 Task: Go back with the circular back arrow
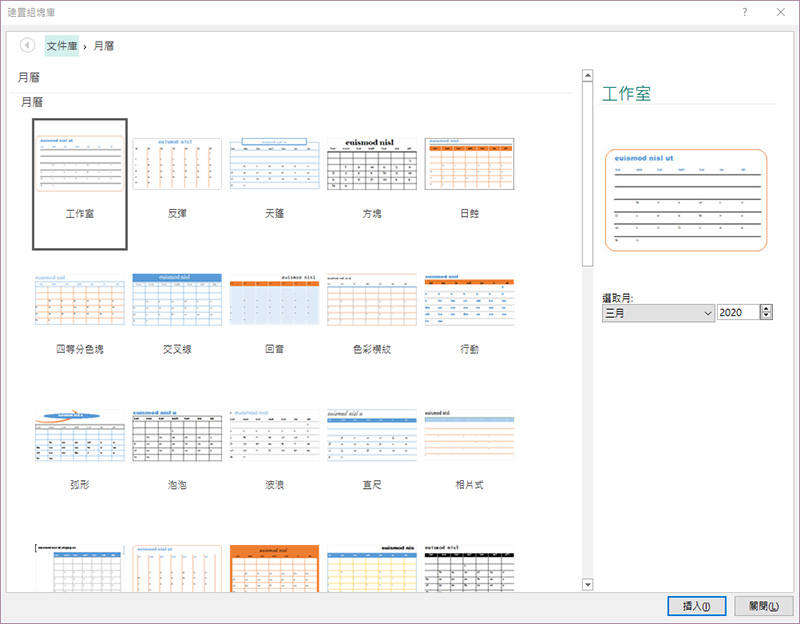tap(27, 45)
